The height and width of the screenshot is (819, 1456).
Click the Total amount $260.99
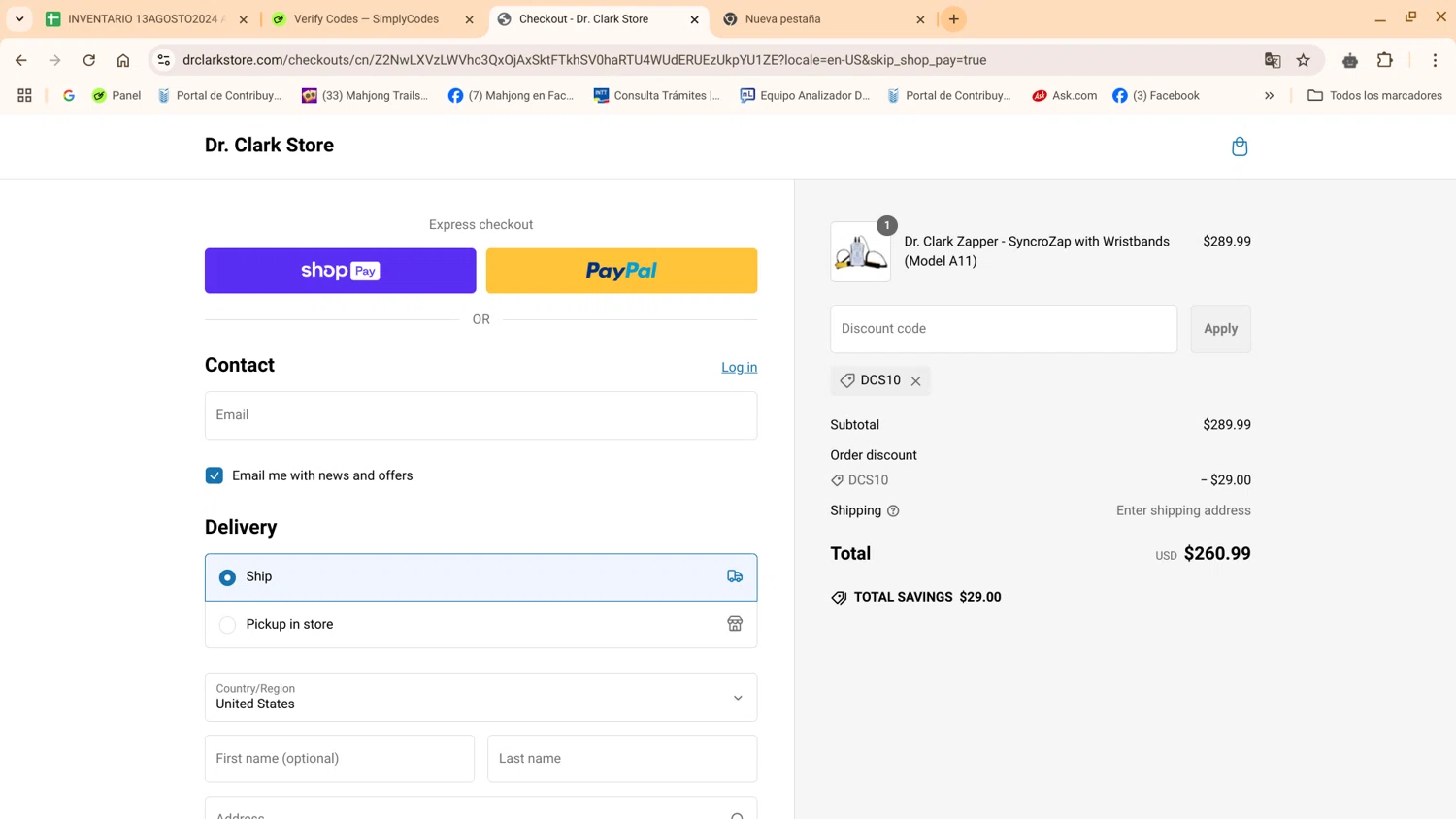[x=1217, y=554]
